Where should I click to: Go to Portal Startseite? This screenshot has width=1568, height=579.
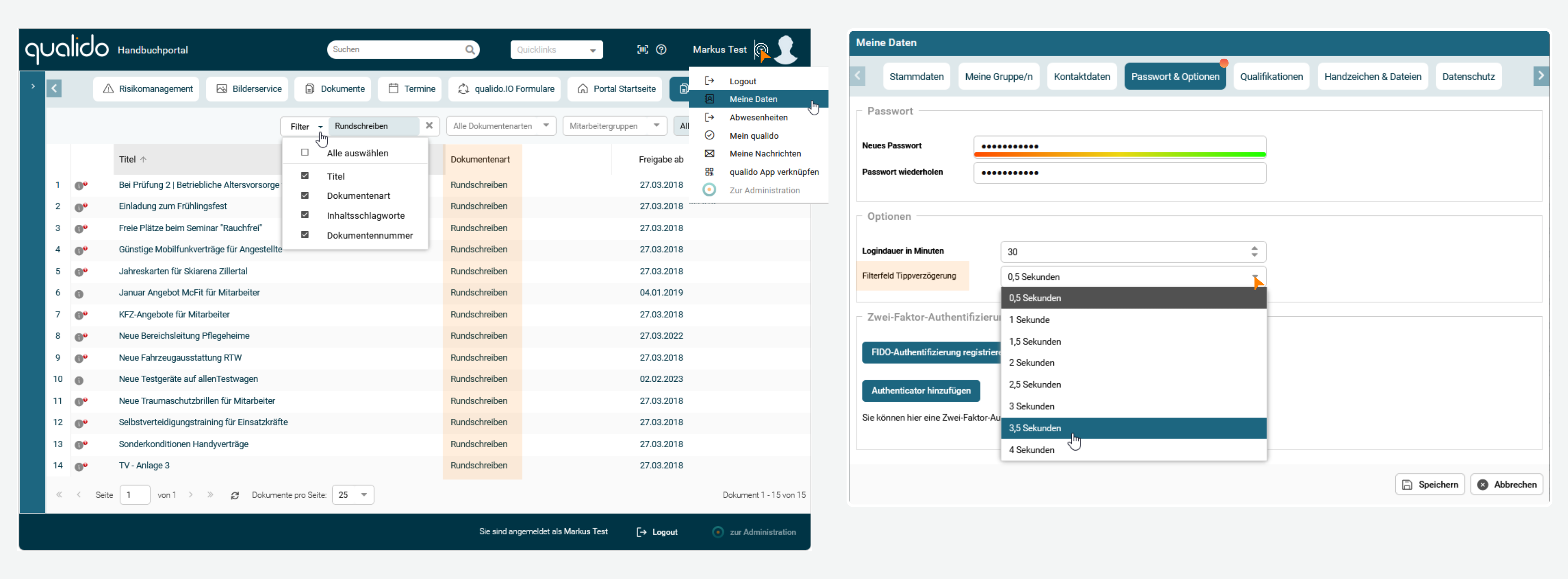(x=615, y=89)
